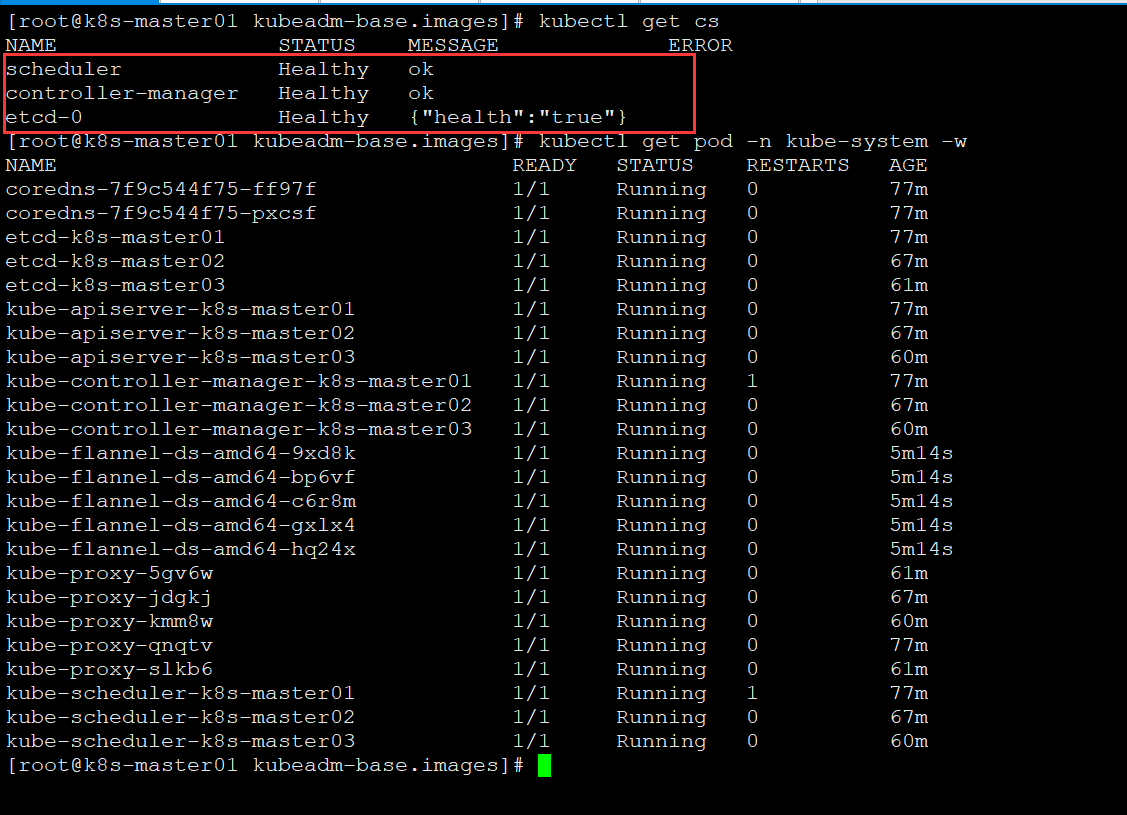The width and height of the screenshot is (1127, 815).
Task: Select pod name kube-scheduler-k8s-master02
Action: [x=180, y=717]
